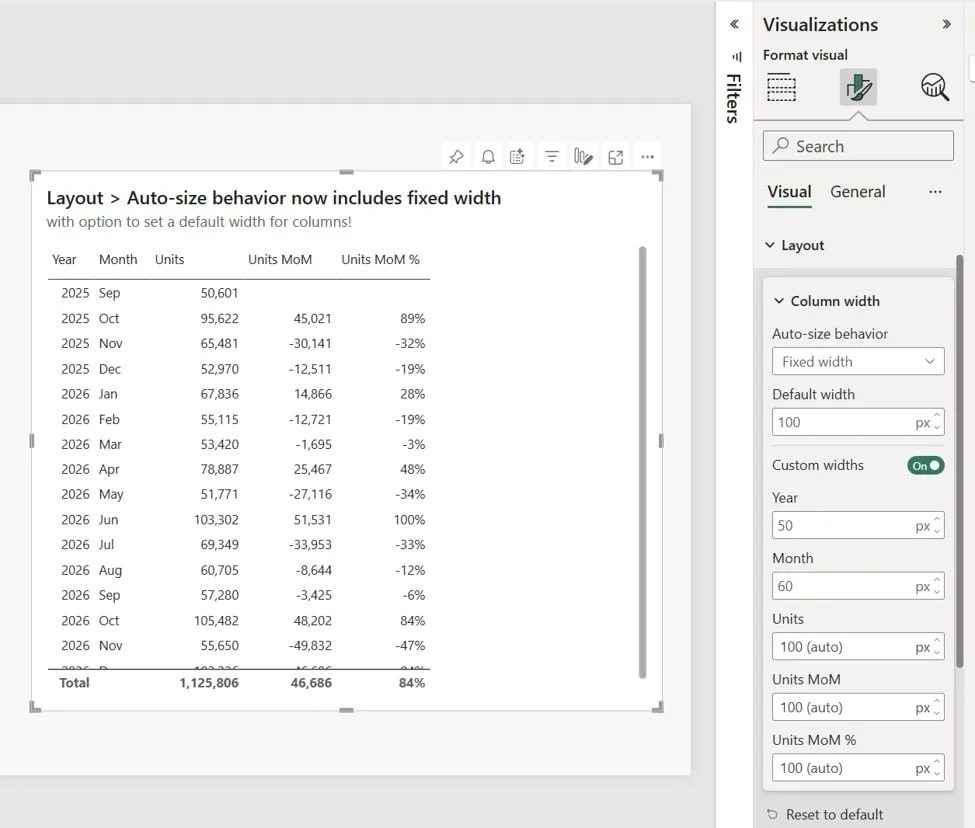
Task: Select the 2026 Jan Month cell
Action: tap(108, 394)
